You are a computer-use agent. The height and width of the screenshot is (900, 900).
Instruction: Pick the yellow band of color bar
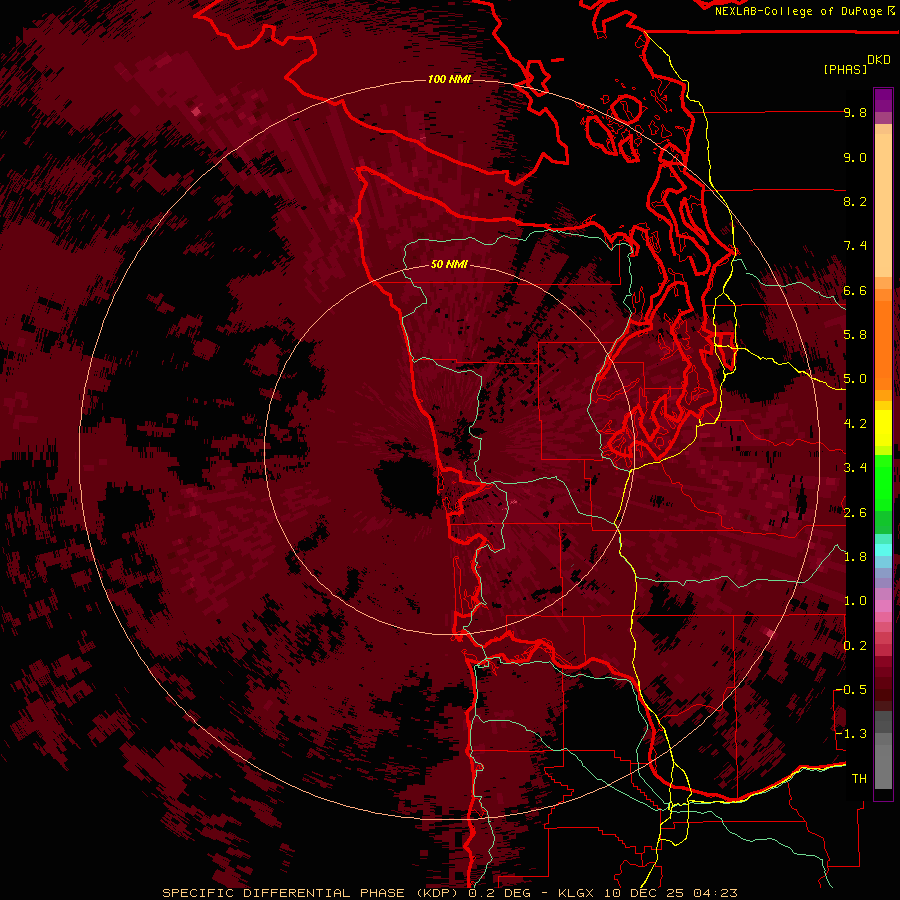883,428
